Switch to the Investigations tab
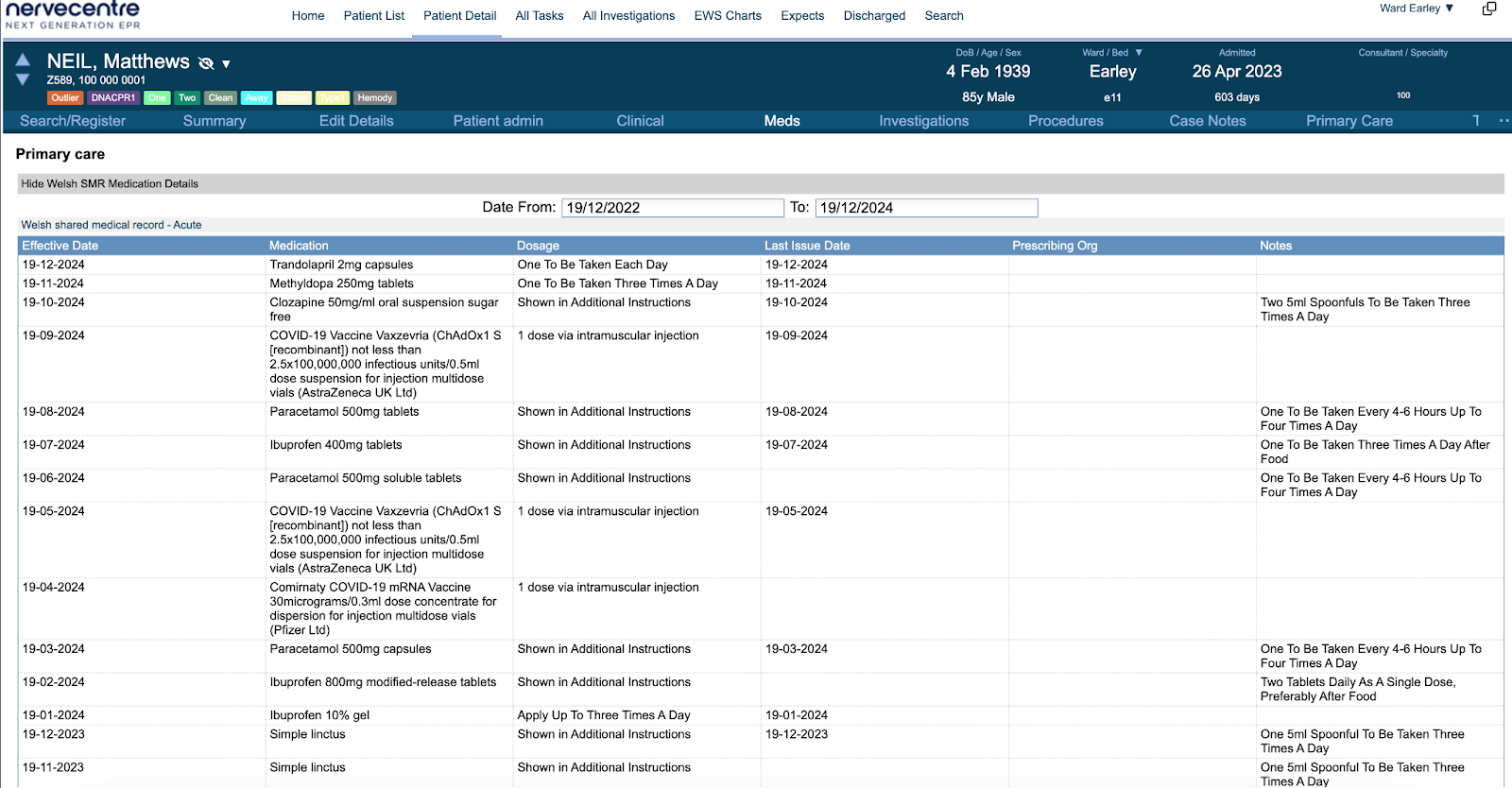 [923, 121]
